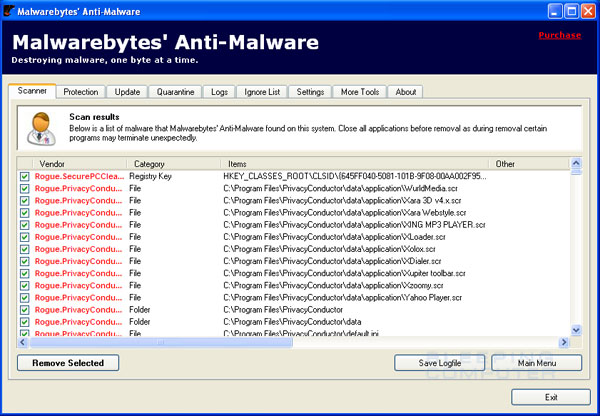Click the Exit button

[x=551, y=397]
